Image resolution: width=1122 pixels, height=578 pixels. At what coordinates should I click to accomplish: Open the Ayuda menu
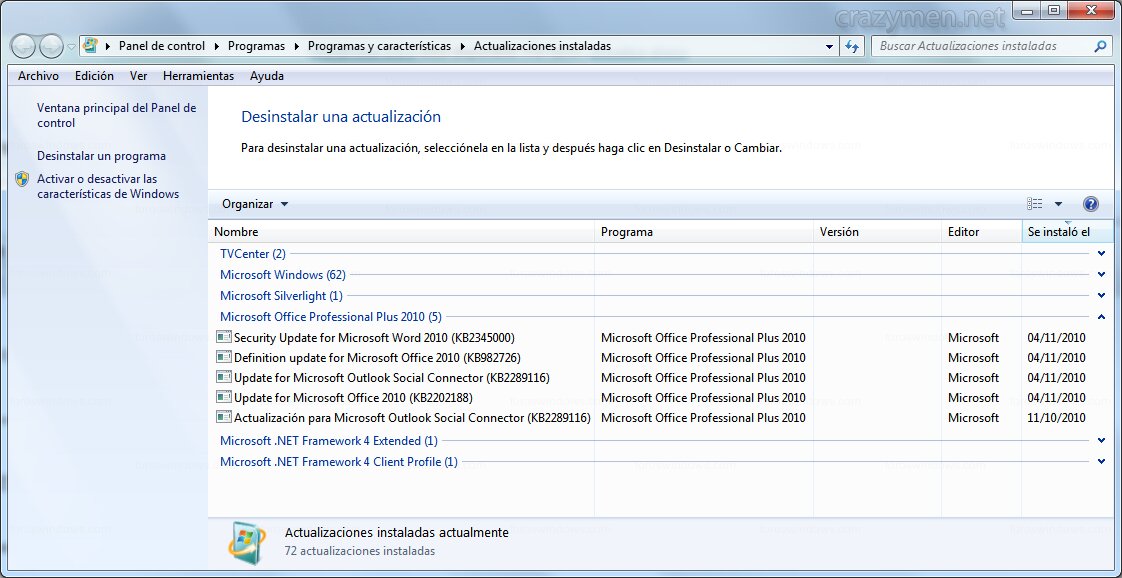[267, 76]
